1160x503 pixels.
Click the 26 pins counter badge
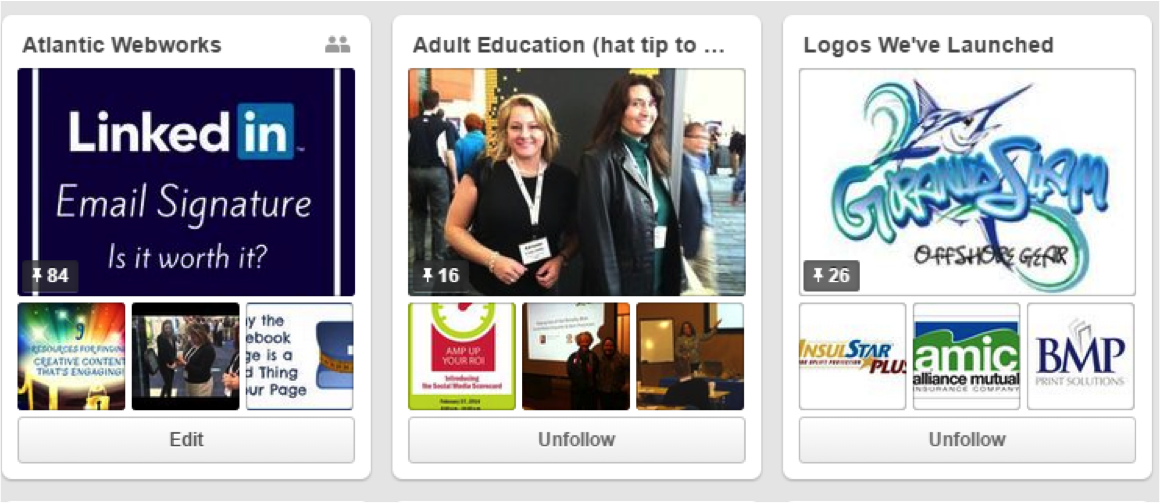(x=832, y=276)
